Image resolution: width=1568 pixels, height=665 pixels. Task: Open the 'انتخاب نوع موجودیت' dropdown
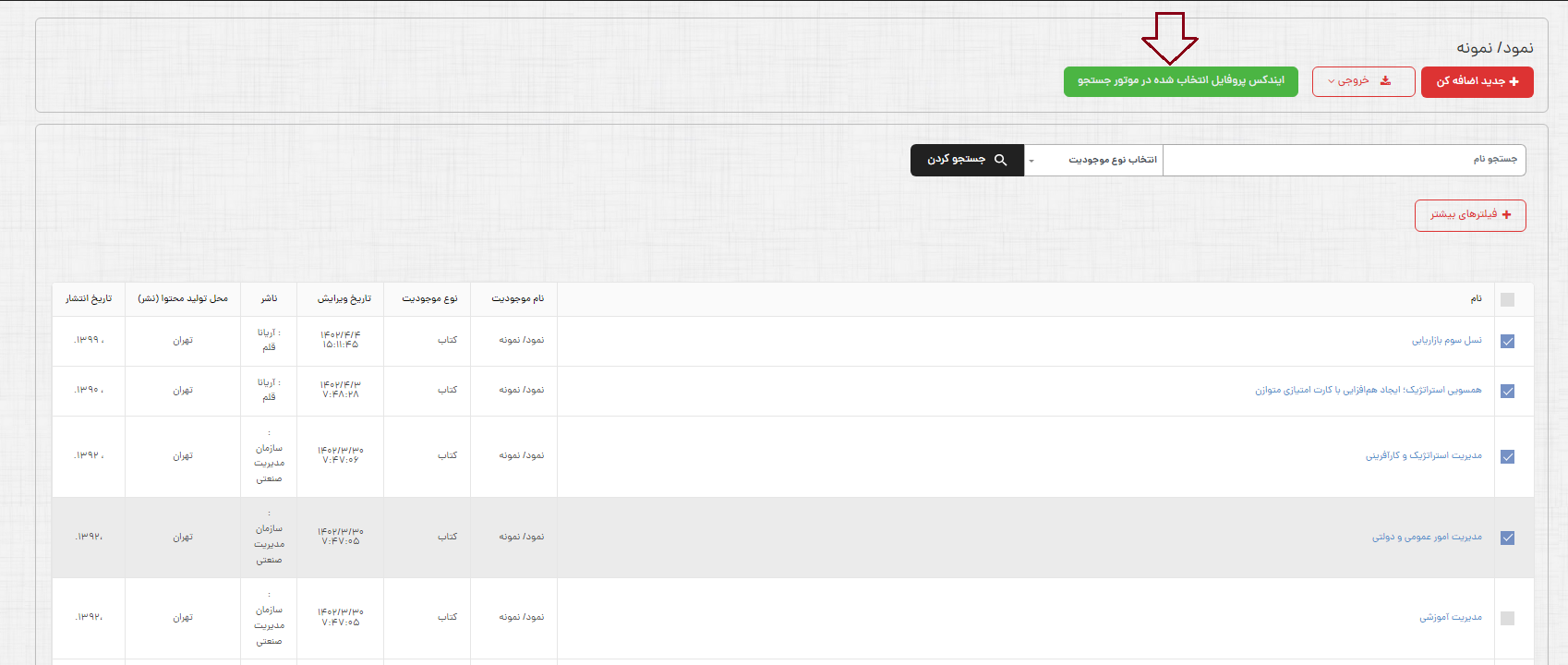click(1093, 160)
